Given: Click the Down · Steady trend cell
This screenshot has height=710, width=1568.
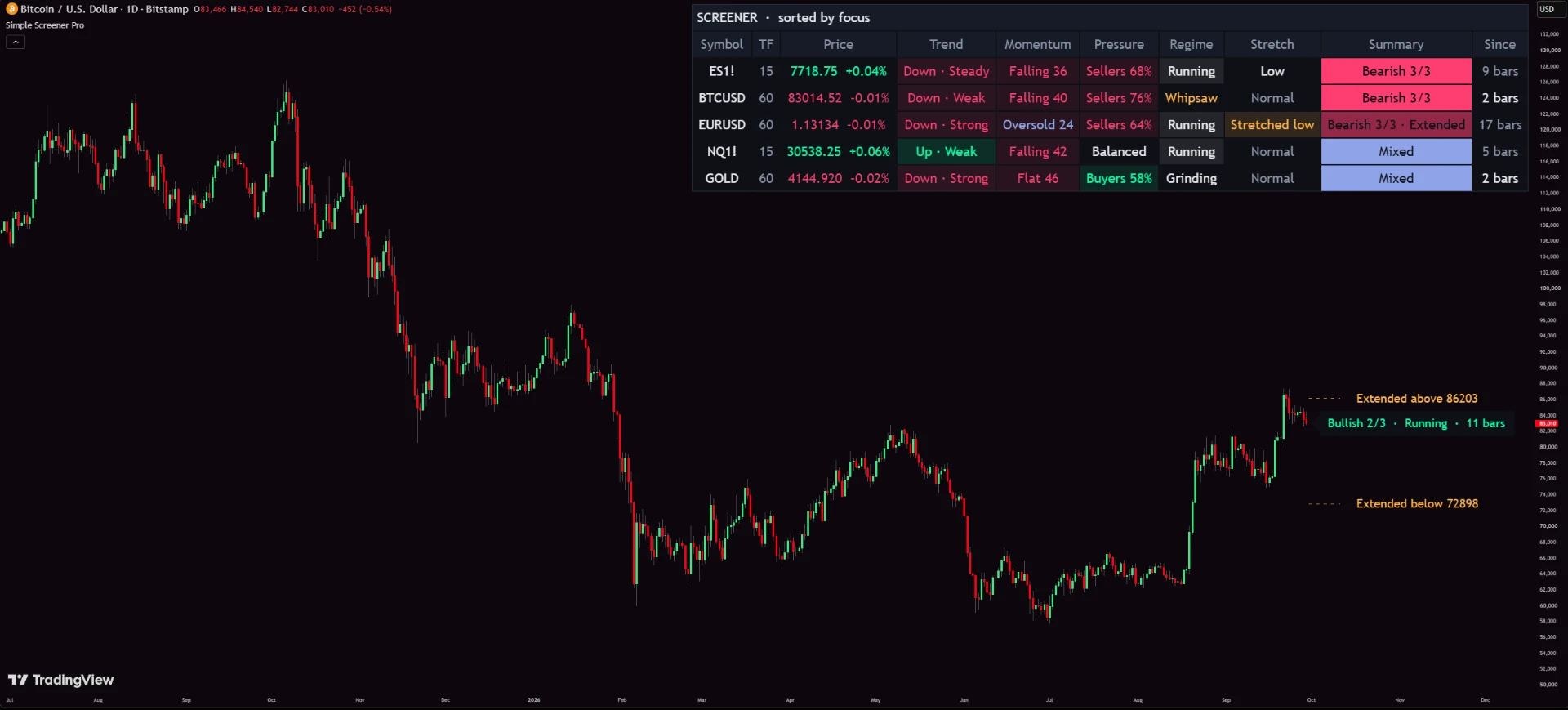Looking at the screenshot, I should click(x=946, y=71).
